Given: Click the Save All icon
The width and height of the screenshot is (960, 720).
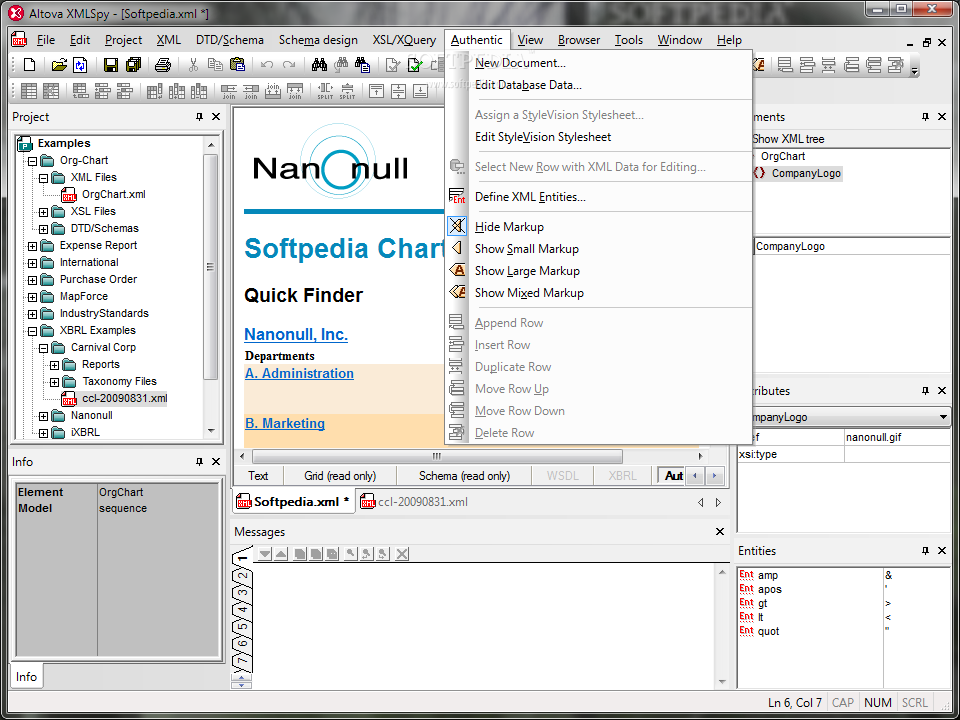Looking at the screenshot, I should click(133, 65).
